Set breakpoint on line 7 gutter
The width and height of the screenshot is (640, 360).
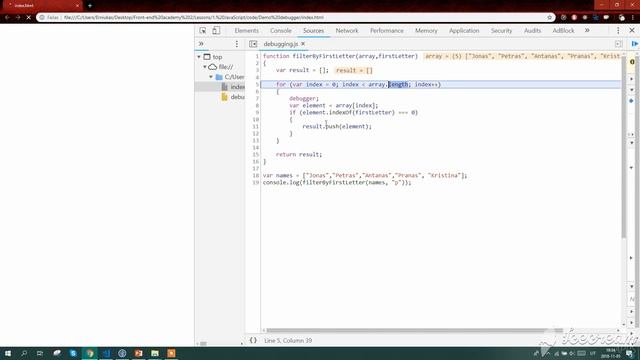tap(257, 98)
